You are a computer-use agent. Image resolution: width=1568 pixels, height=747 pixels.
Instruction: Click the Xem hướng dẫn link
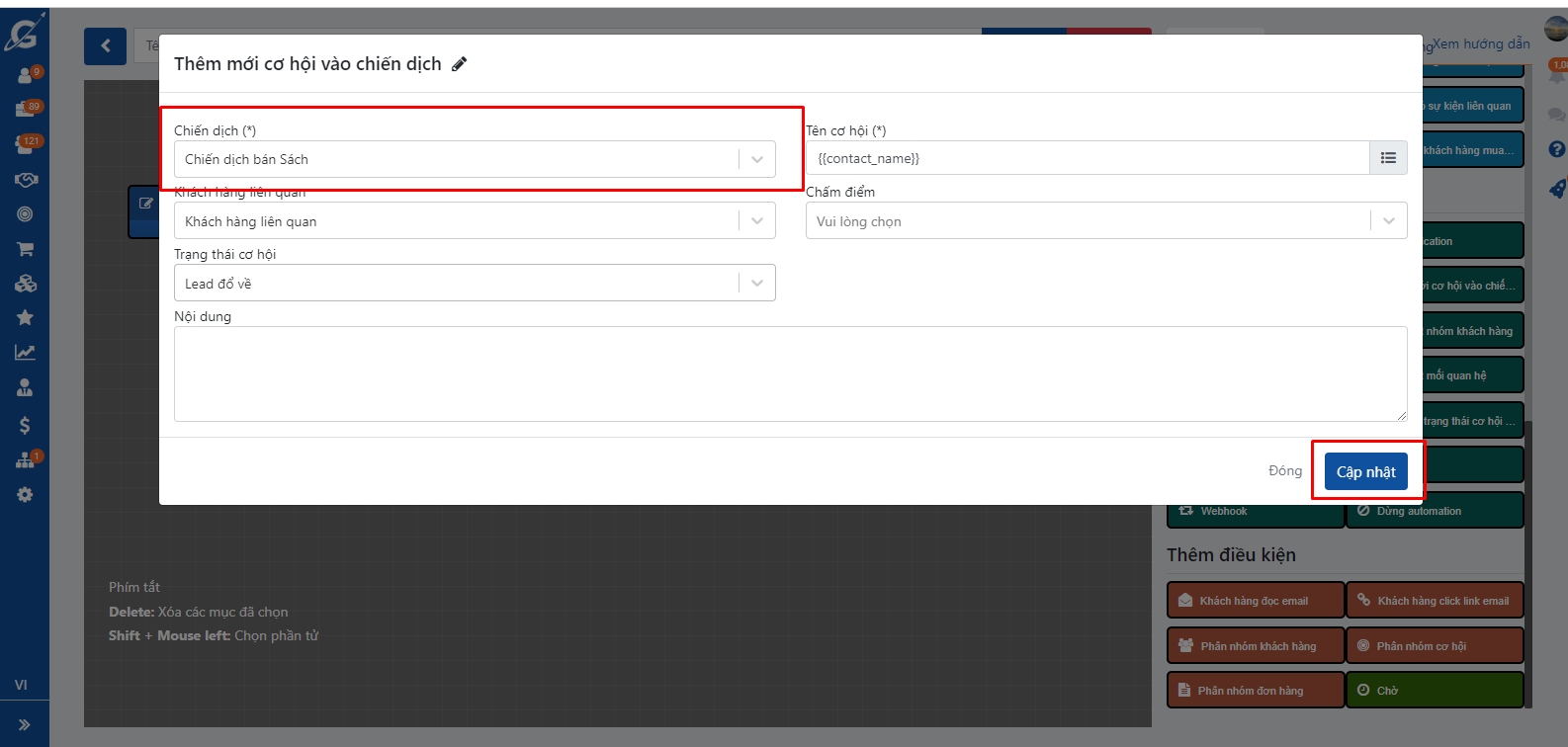pos(1480,43)
